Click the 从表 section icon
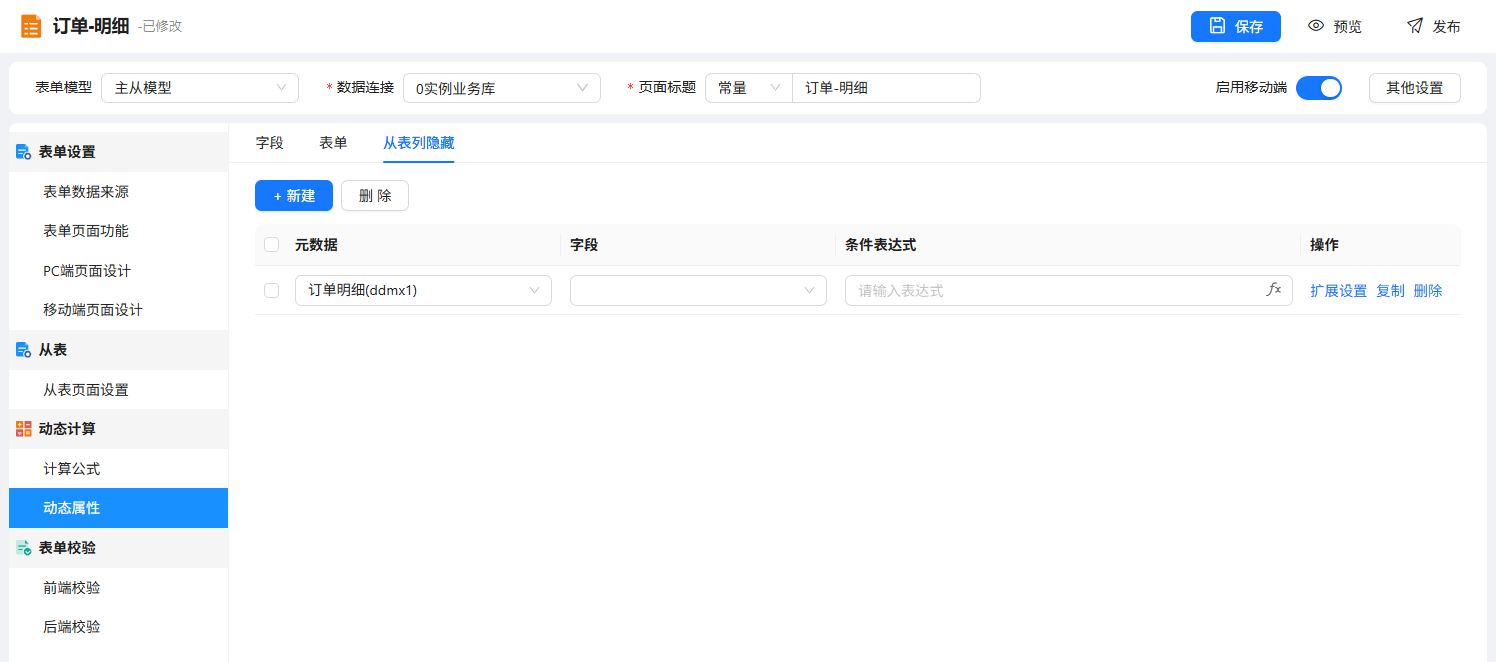Image resolution: width=1496 pixels, height=662 pixels. click(23, 350)
